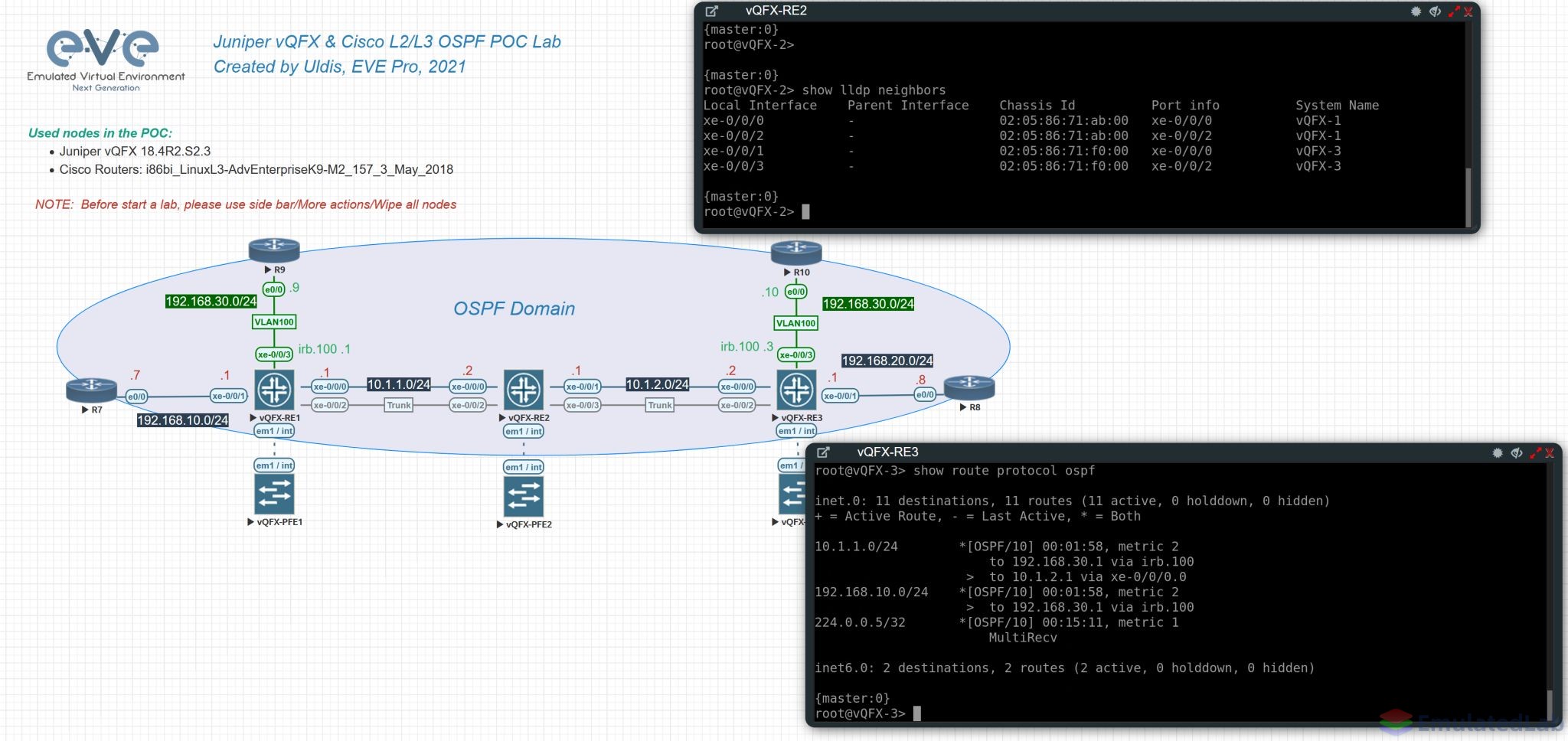Click xe-0/0/1 label left of vQFX-RE1
This screenshot has height=741, width=1568.
point(229,396)
